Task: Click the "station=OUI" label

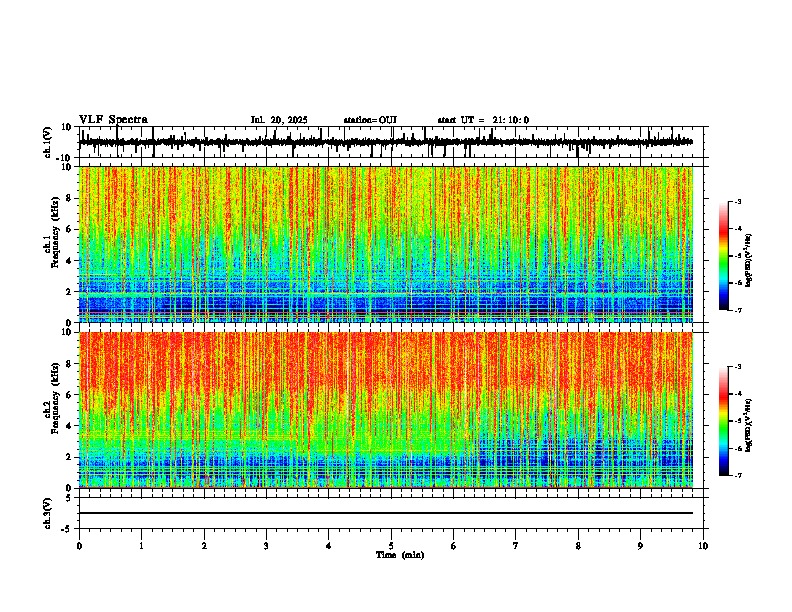Action: 370,120
